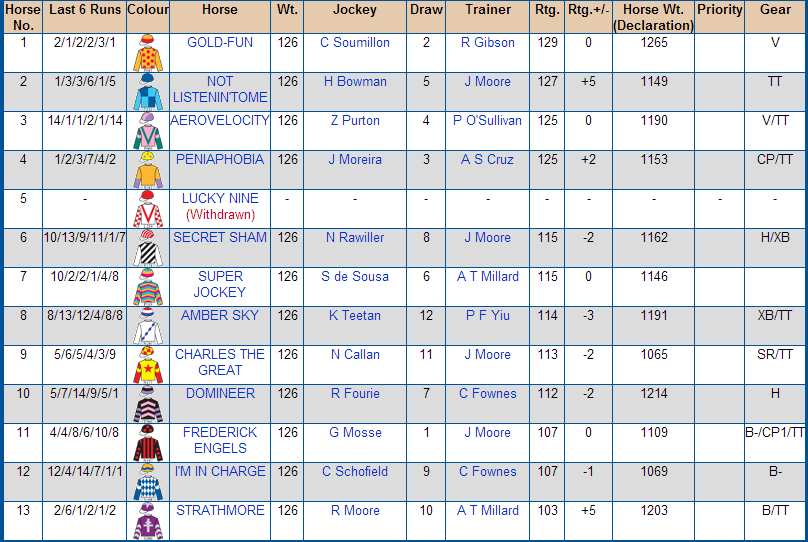This screenshot has width=808, height=542.
Task: Open the PENIAPHOBIA horse profile
Action: coord(220,159)
